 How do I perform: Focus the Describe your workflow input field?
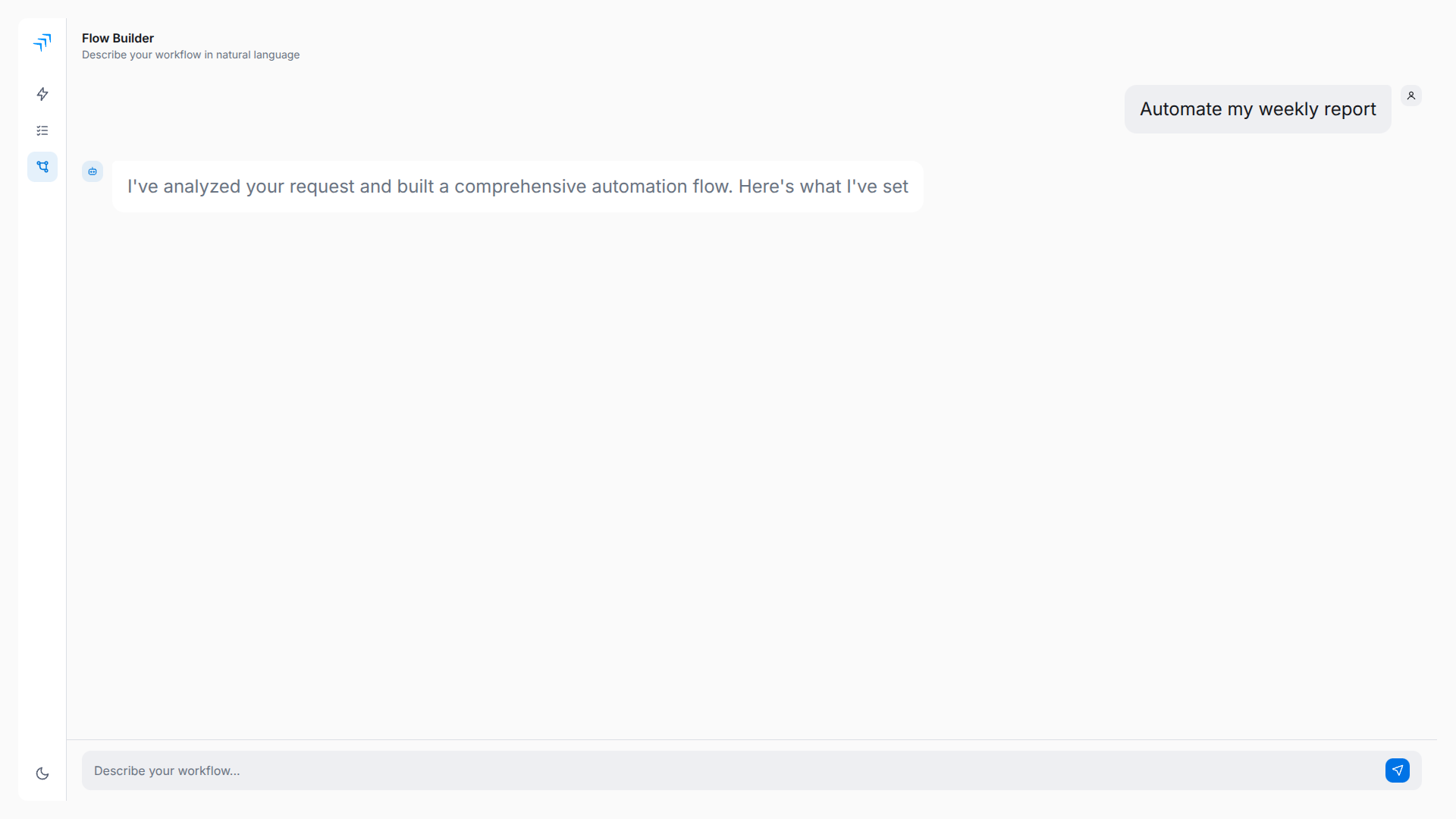click(682, 770)
